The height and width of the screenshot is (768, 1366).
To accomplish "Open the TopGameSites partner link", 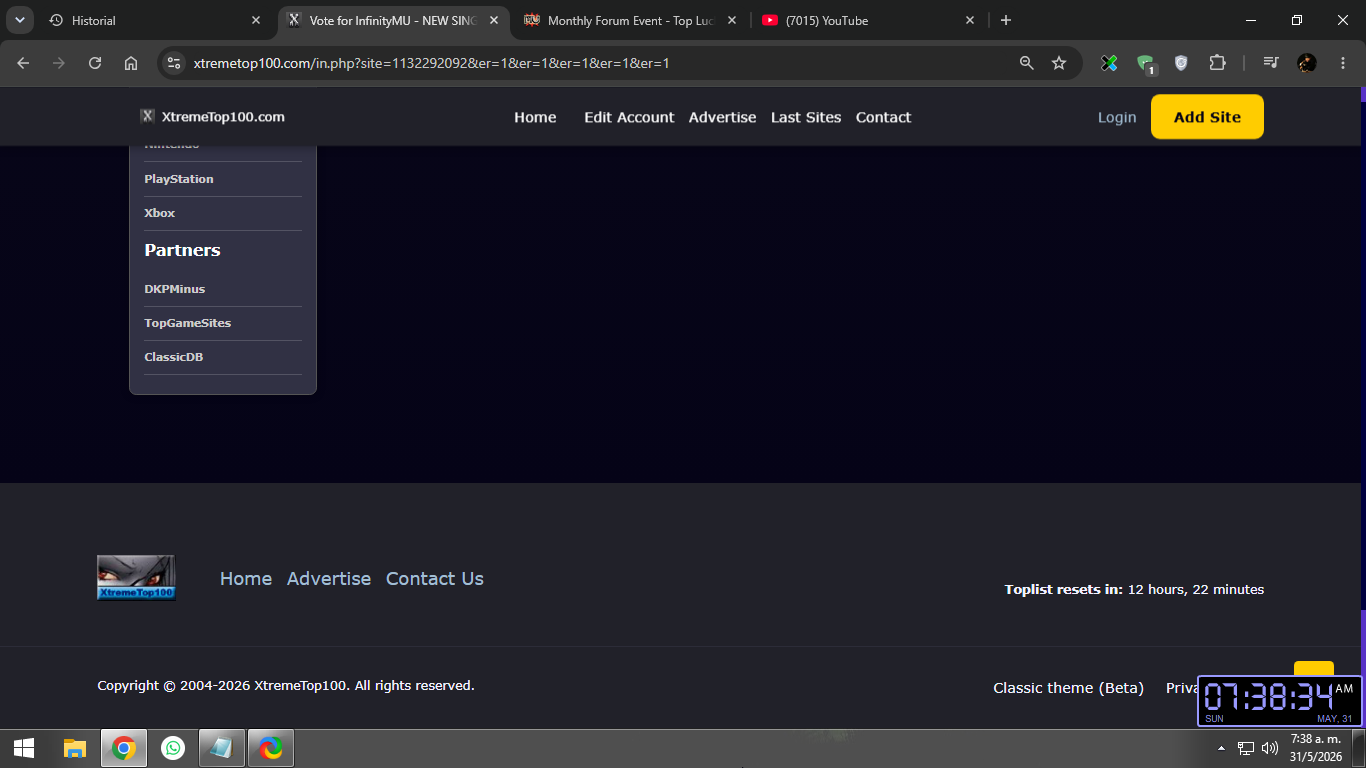I will click(188, 323).
